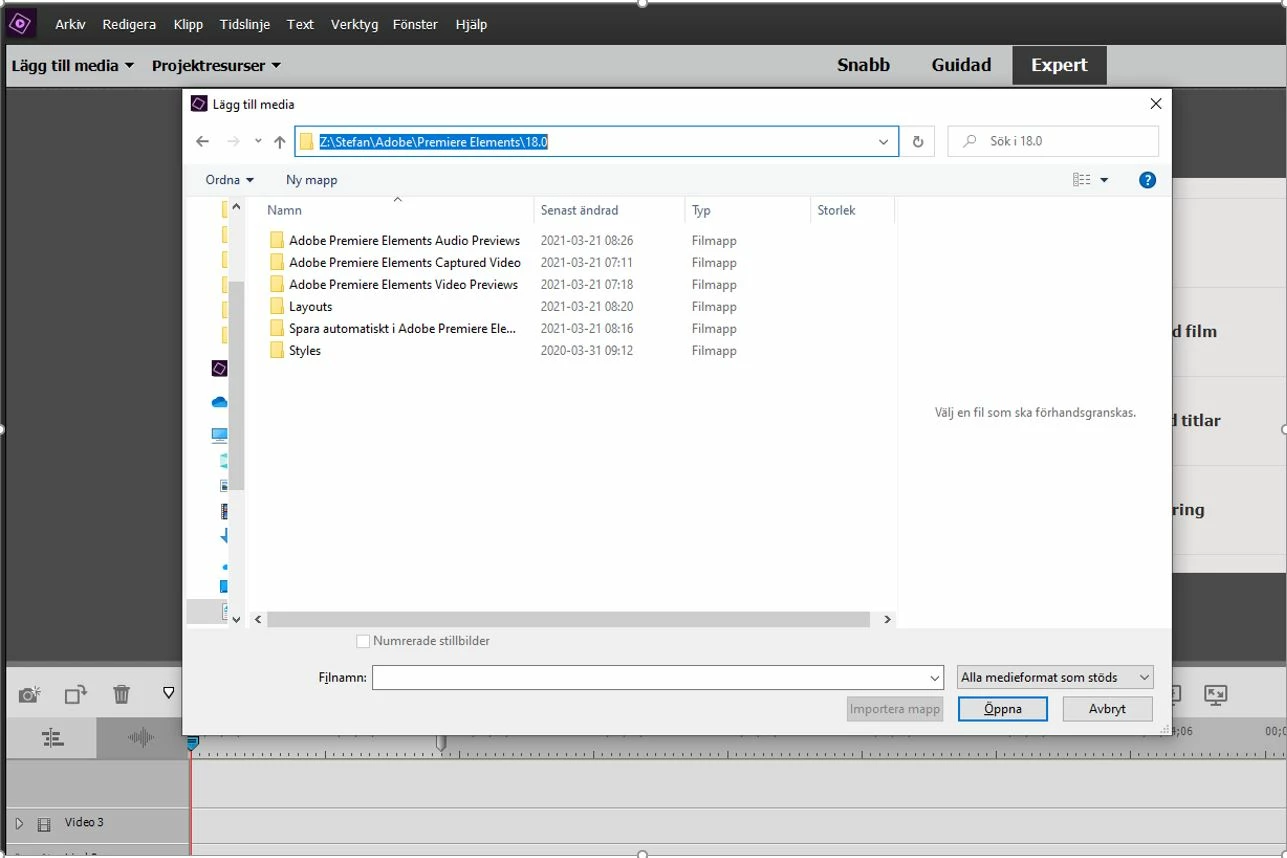Click the Ny mapp button
Image resolution: width=1287 pixels, height=858 pixels.
point(312,180)
